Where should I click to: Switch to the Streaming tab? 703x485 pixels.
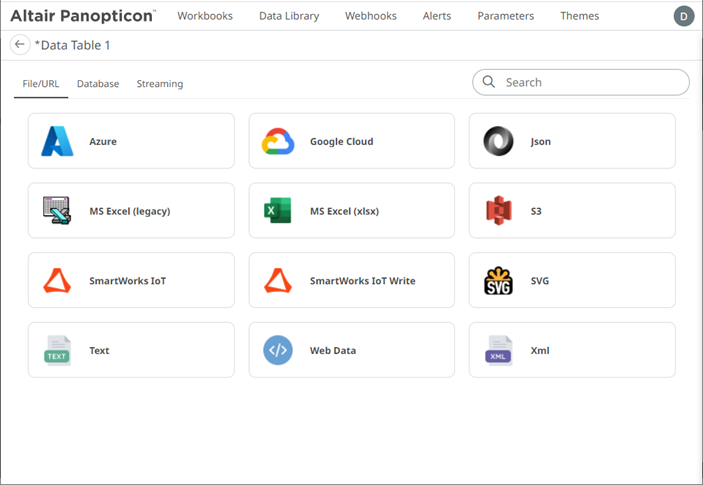160,84
